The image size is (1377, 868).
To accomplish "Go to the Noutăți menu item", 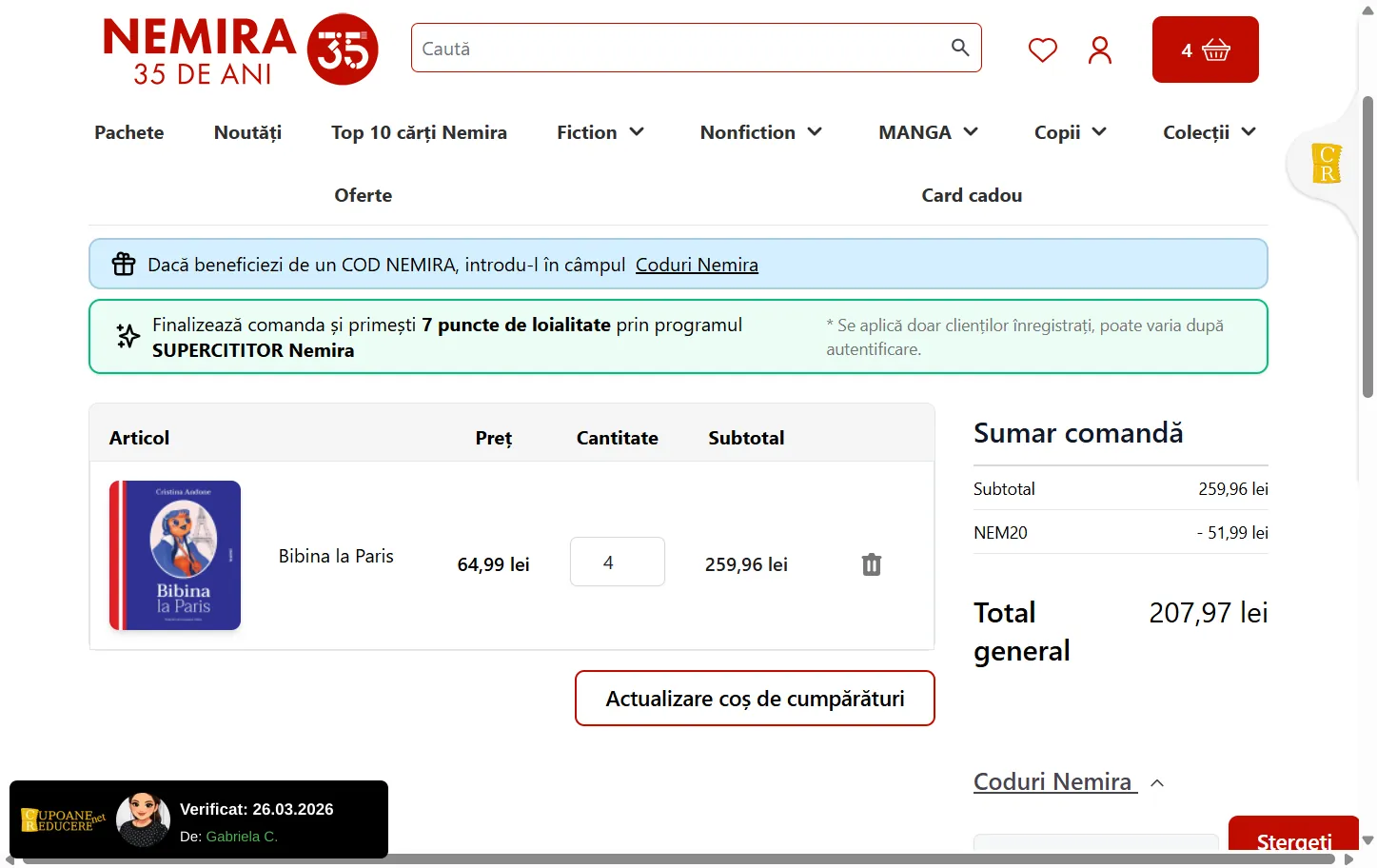I will point(247,132).
